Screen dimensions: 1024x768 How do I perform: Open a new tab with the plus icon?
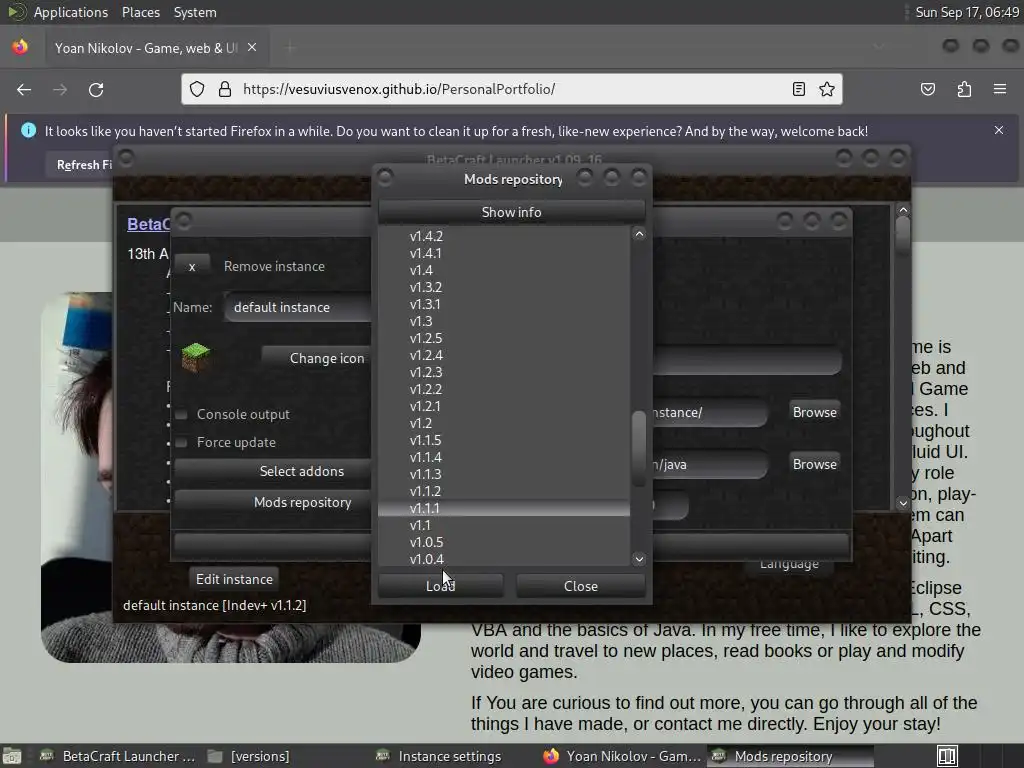[290, 47]
